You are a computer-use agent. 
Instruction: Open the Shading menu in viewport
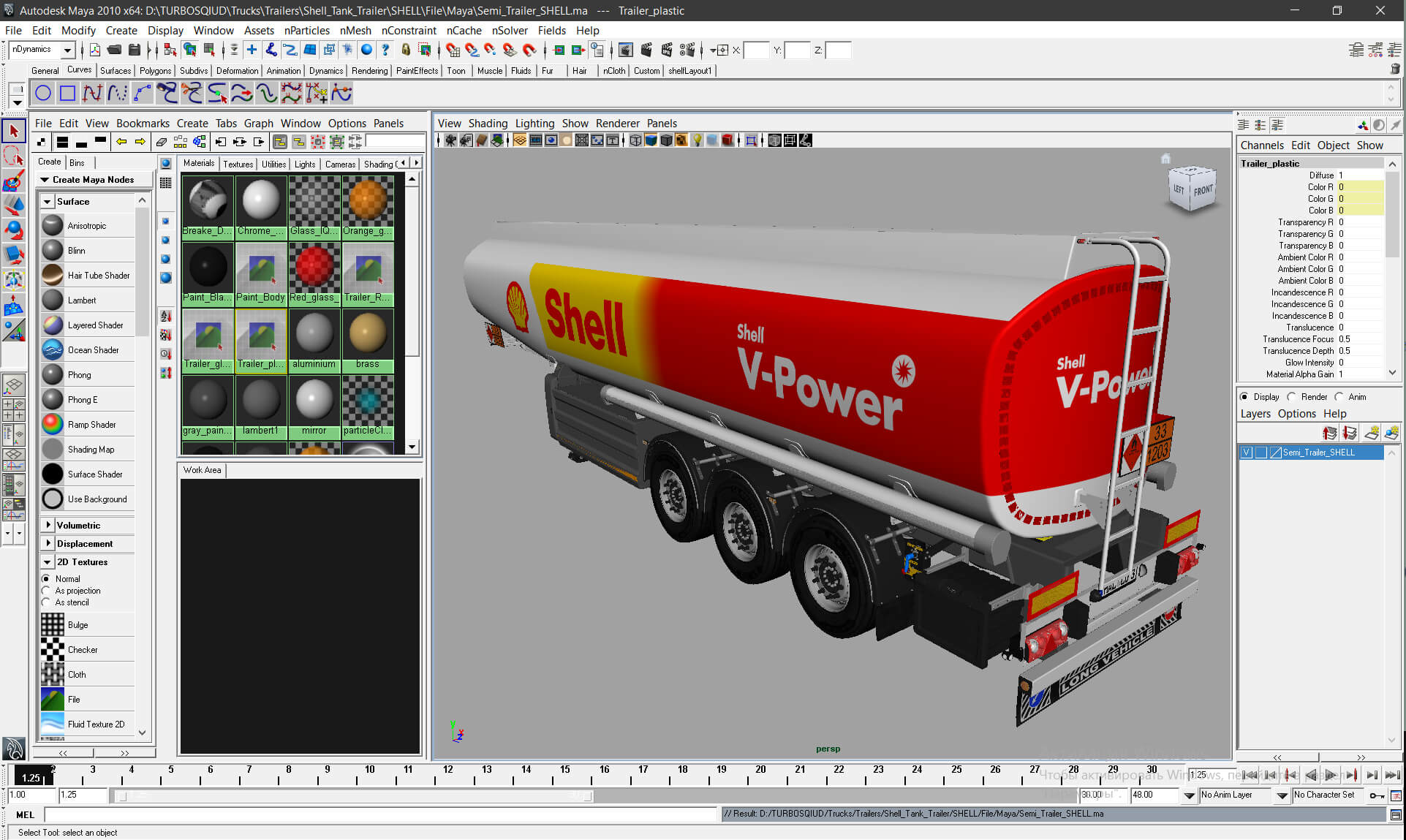[488, 123]
